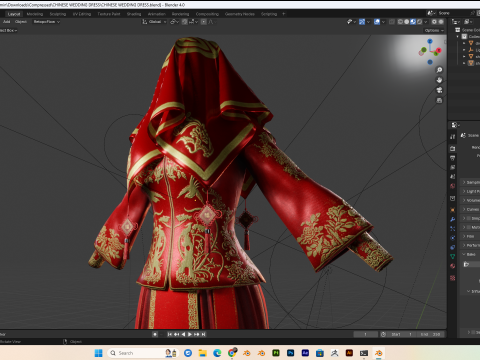This screenshot has width=480, height=360.
Task: Open the UV Editing workspace tab
Action: click(x=82, y=14)
